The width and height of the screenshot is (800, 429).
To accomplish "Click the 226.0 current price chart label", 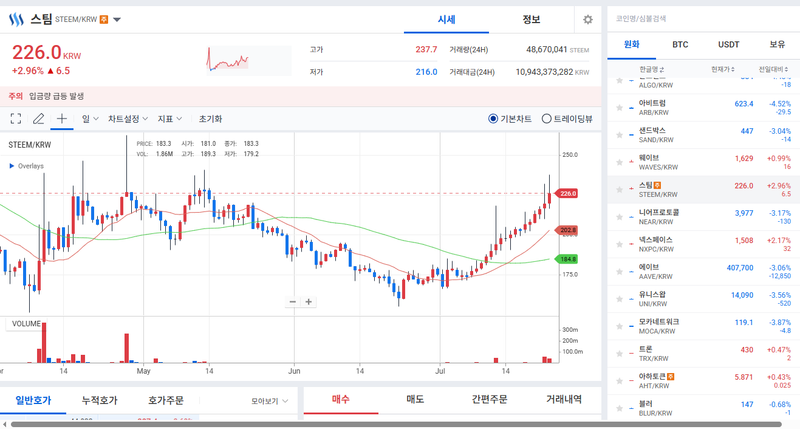I will tap(567, 193).
